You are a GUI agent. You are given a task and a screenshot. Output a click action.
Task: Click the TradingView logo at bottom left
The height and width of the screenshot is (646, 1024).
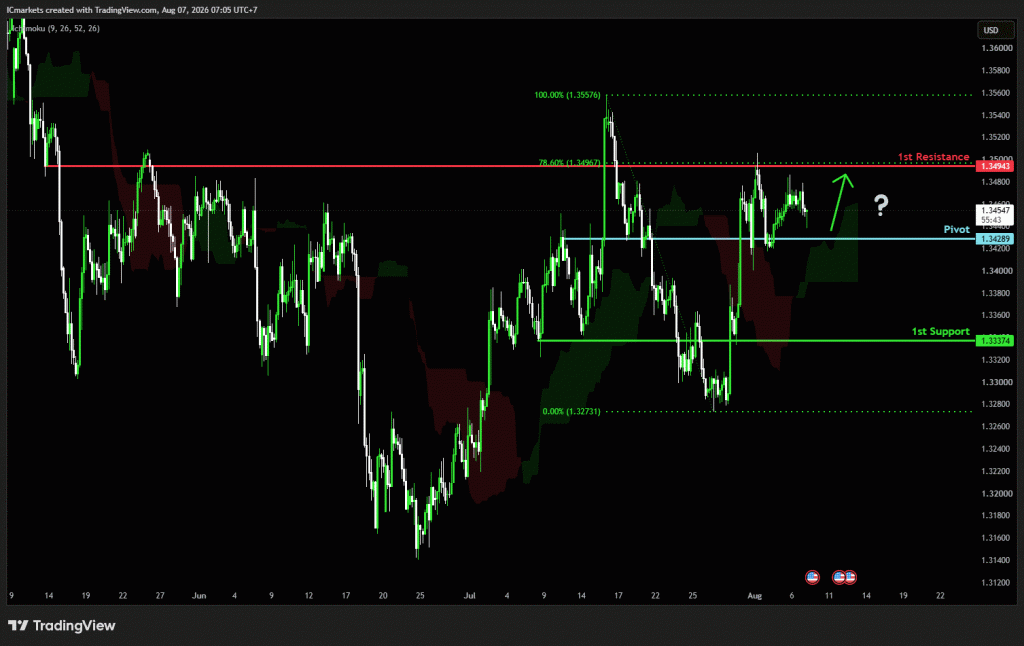point(61,626)
